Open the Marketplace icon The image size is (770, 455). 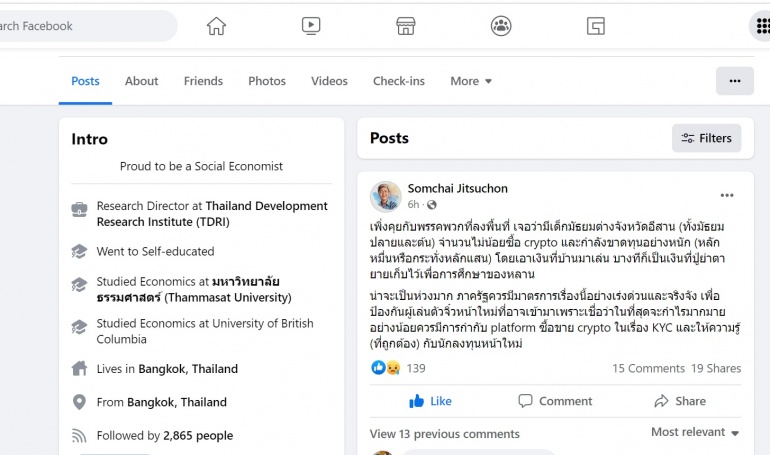(406, 26)
